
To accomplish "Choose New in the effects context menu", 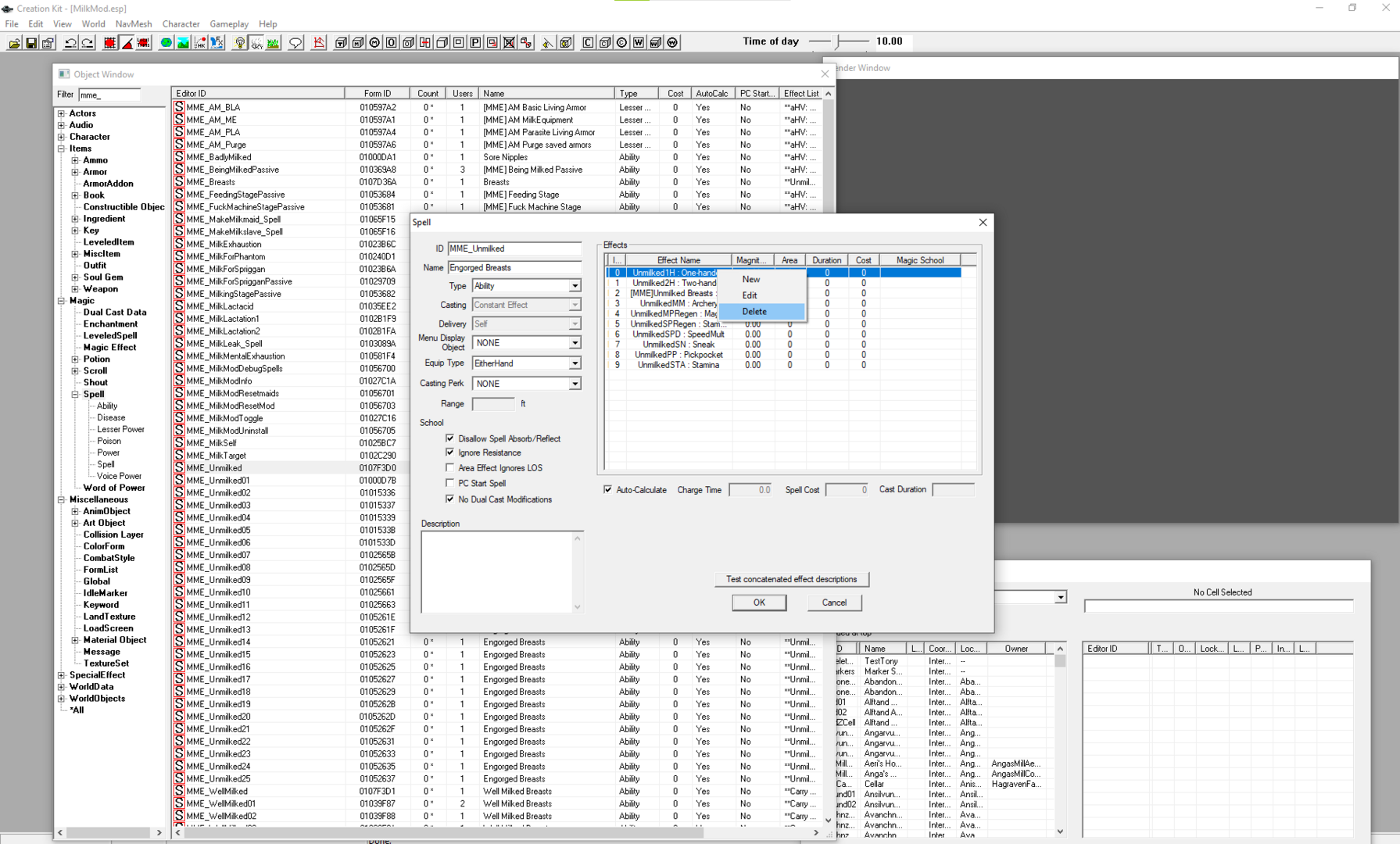I will click(x=762, y=279).
